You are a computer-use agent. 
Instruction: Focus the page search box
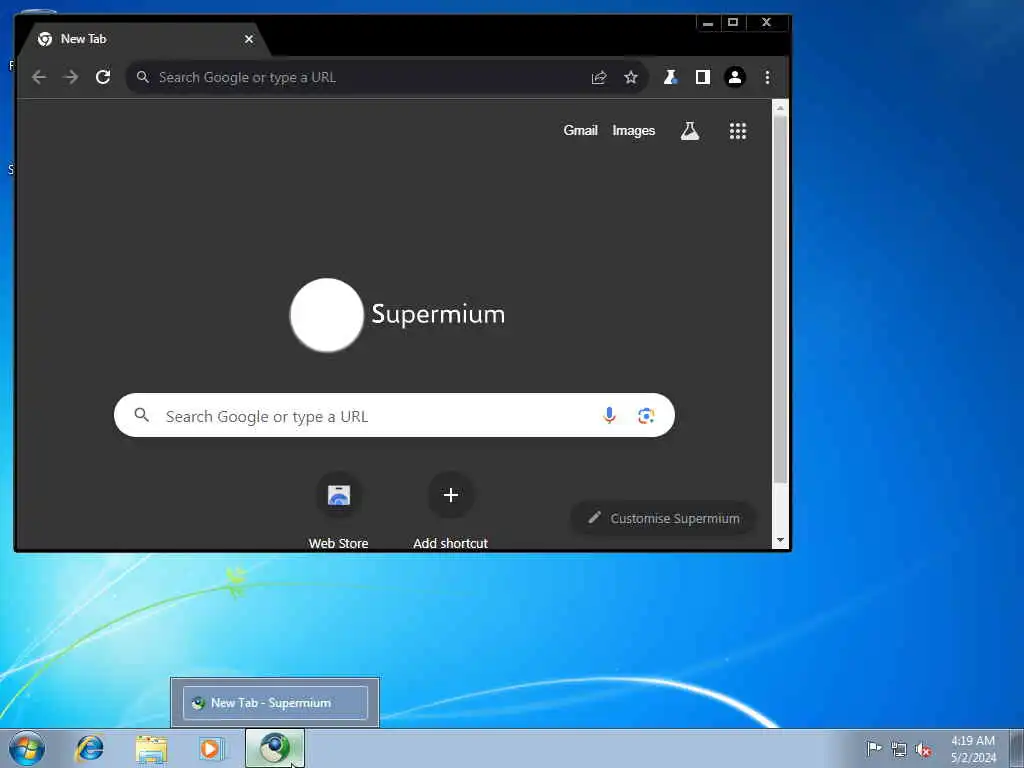pyautogui.click(x=394, y=415)
